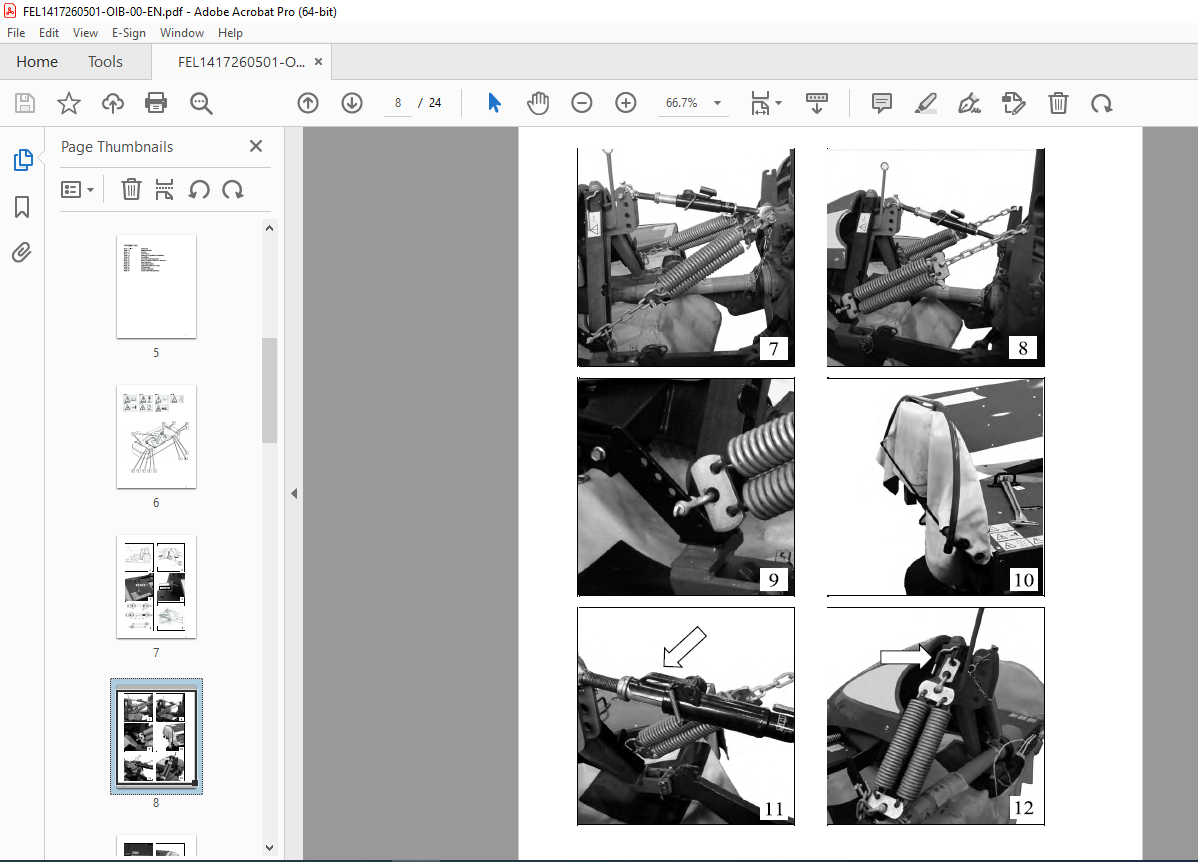Select page 6 thumbnail
Image resolution: width=1198 pixels, height=862 pixels.
pos(156,436)
